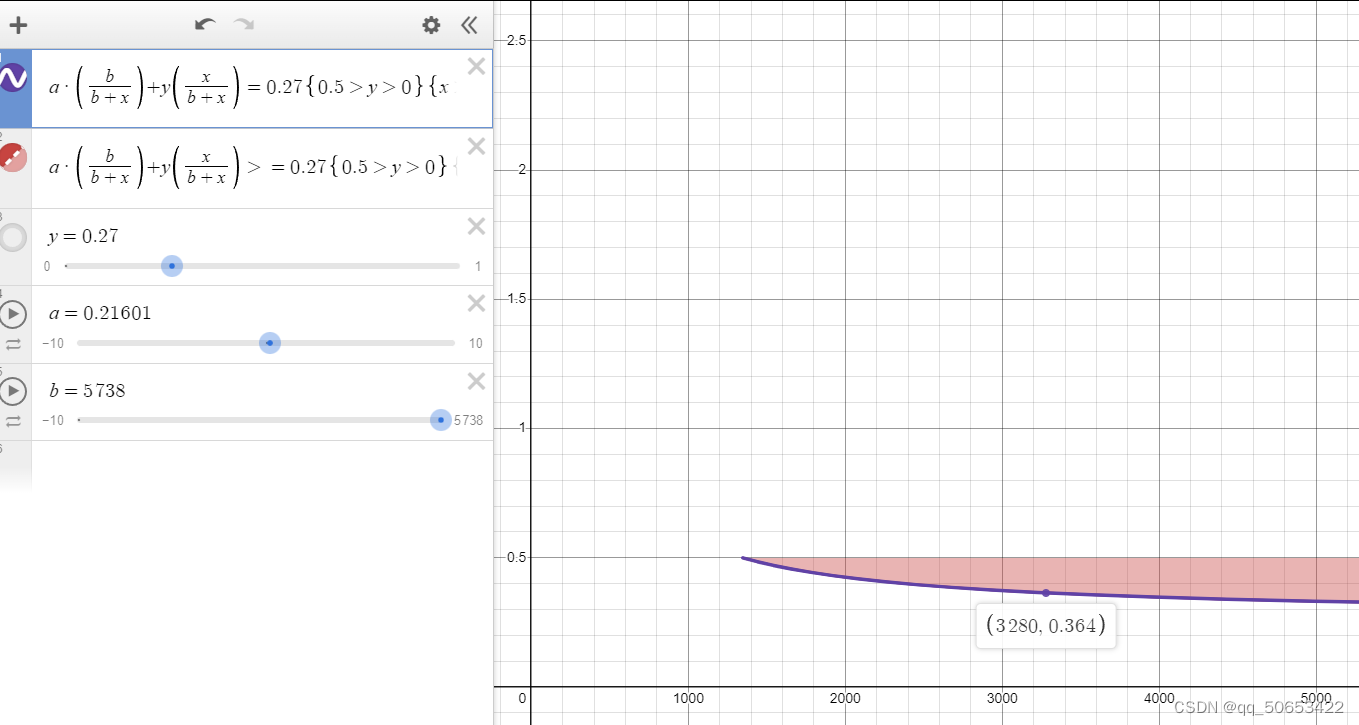Click the y-axis label 1.5
1359x725 pixels.
tap(515, 299)
